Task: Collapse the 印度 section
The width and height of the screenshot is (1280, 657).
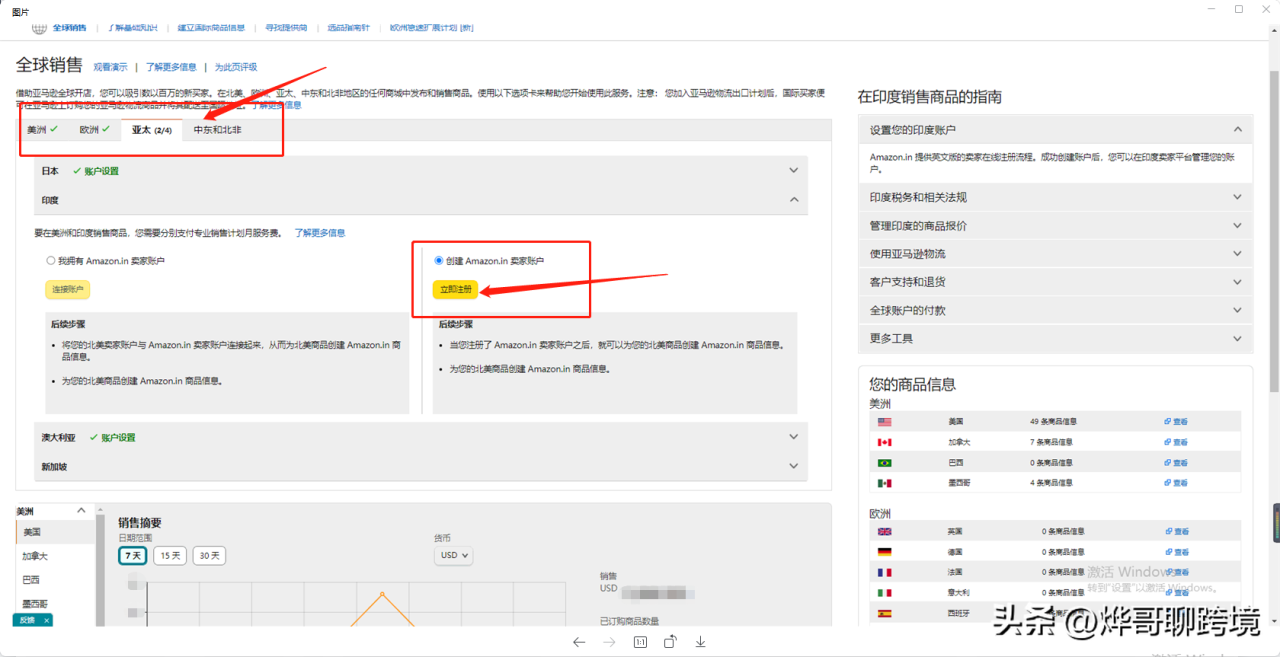Action: [794, 199]
